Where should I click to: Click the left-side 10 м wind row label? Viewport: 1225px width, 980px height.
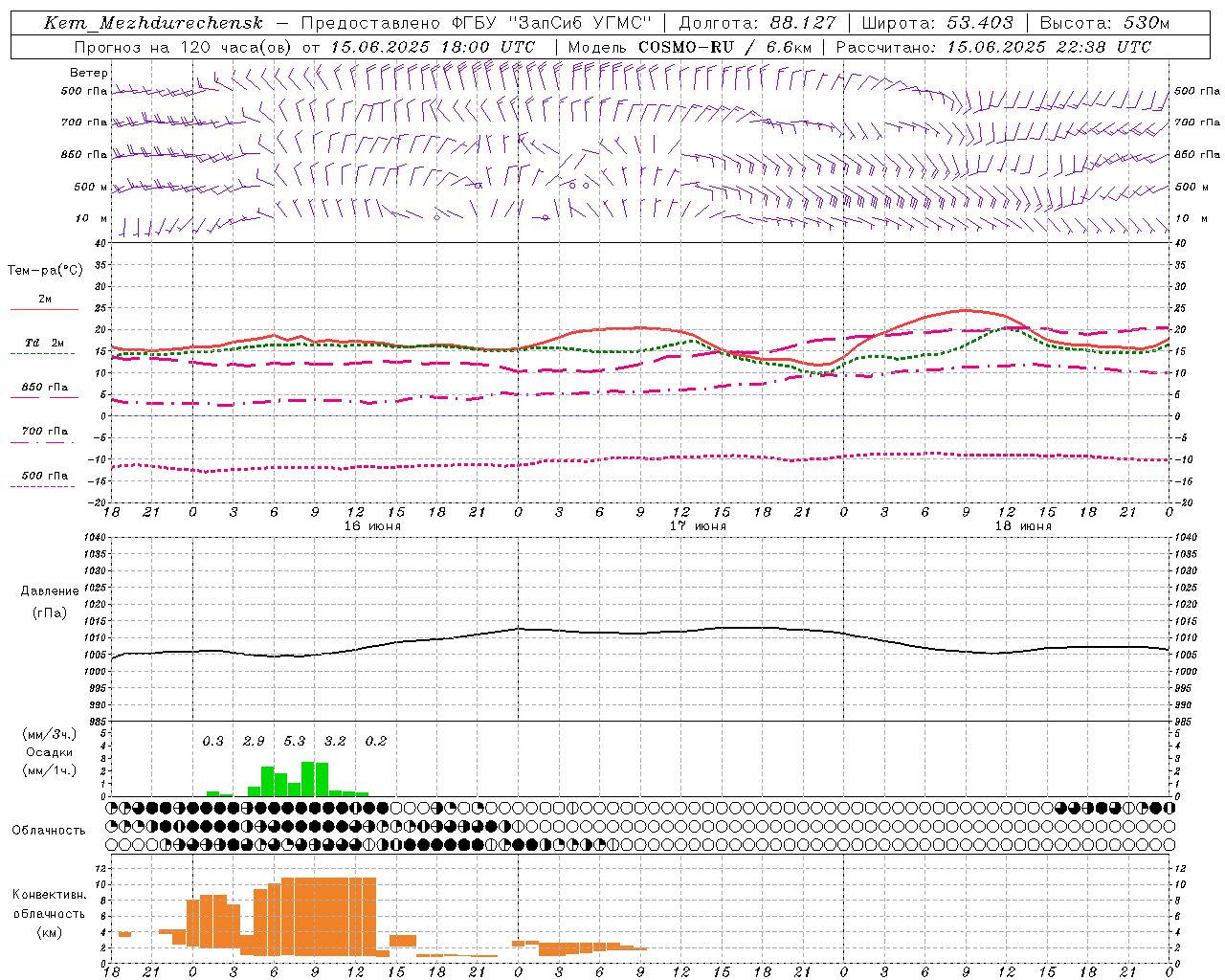coord(91,218)
